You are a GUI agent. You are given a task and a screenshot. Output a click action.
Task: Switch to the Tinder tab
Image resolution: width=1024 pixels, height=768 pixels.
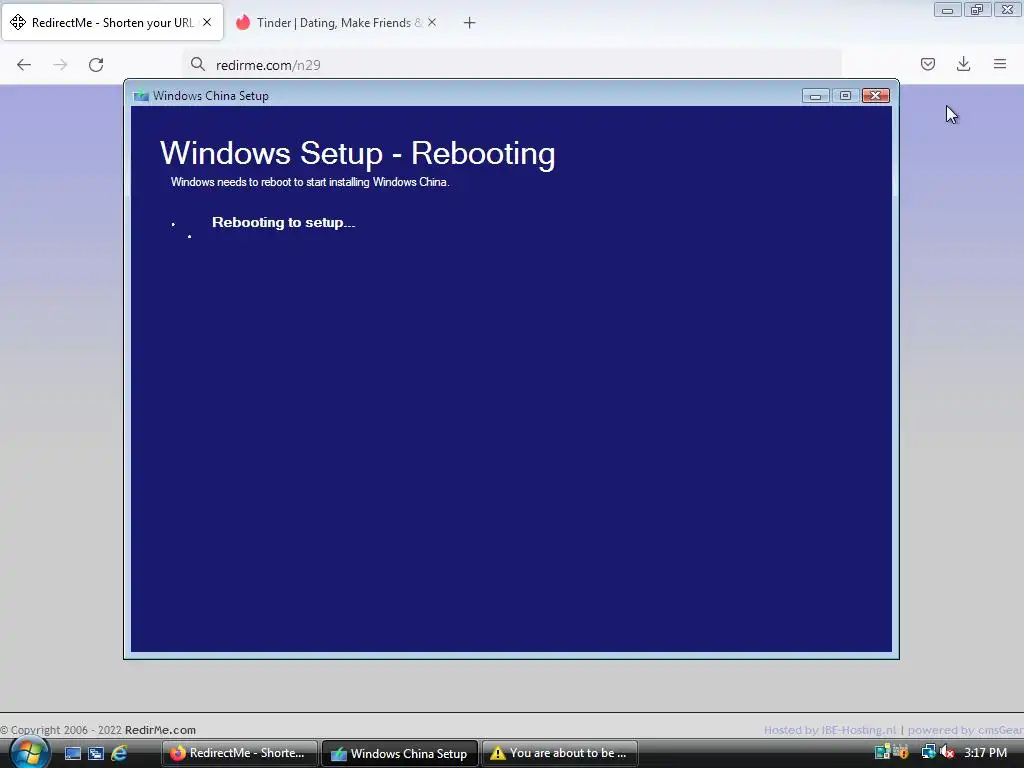pyautogui.click(x=336, y=22)
